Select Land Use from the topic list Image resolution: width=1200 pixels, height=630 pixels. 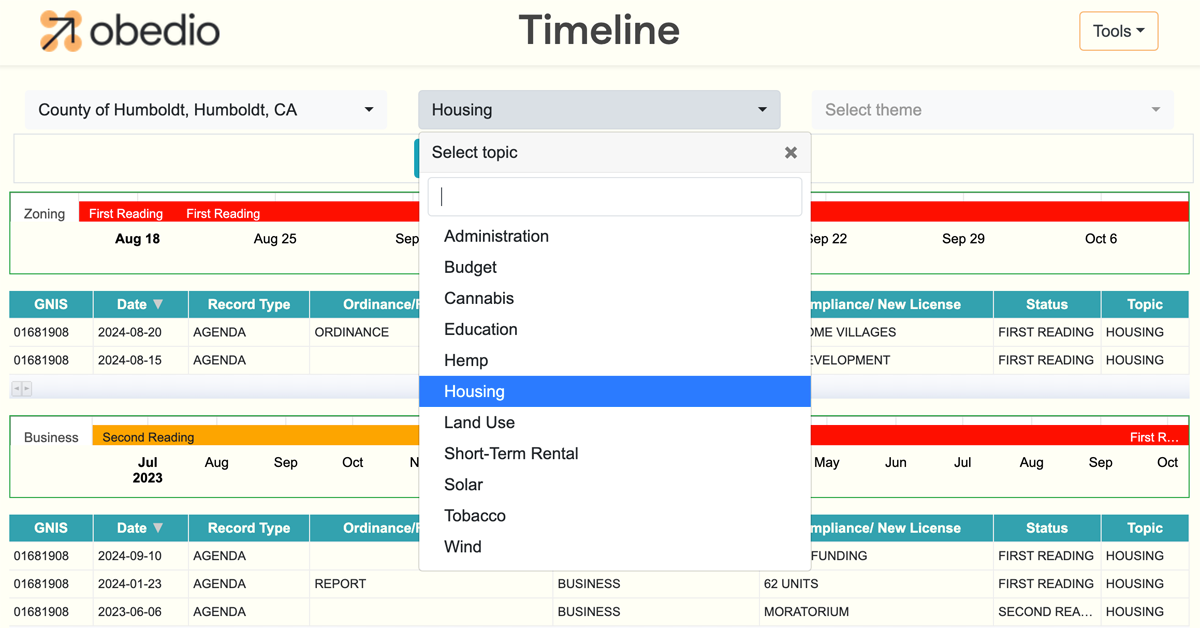[x=478, y=422]
